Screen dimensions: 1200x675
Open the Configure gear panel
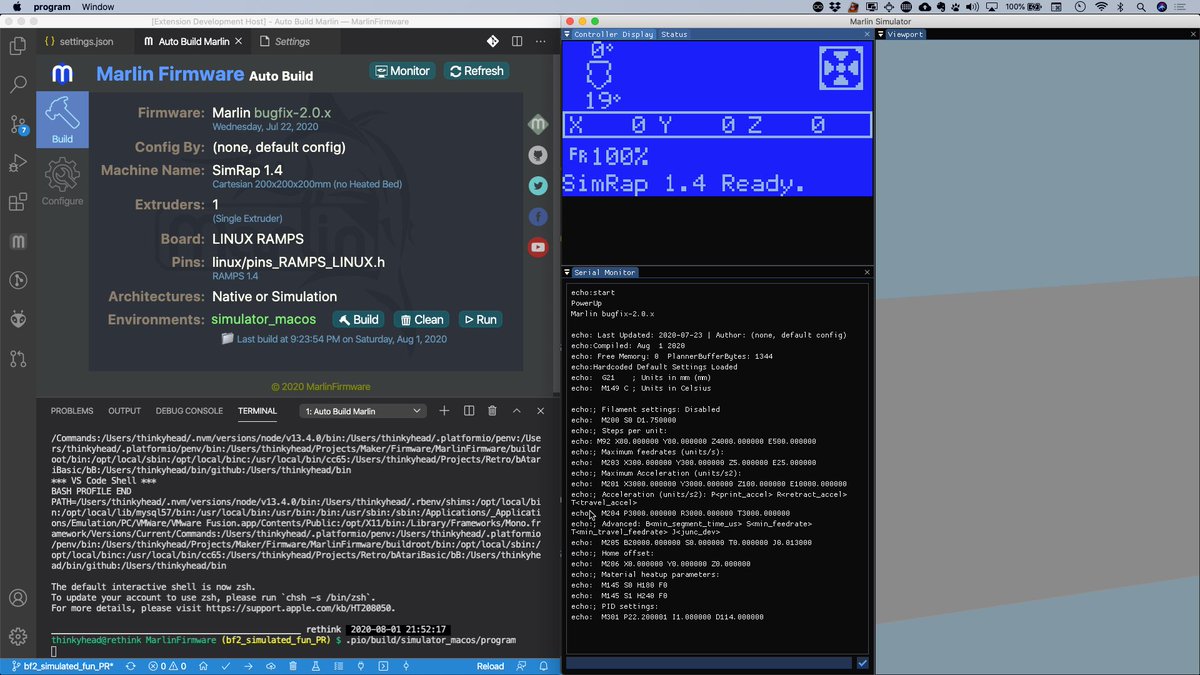pos(62,178)
